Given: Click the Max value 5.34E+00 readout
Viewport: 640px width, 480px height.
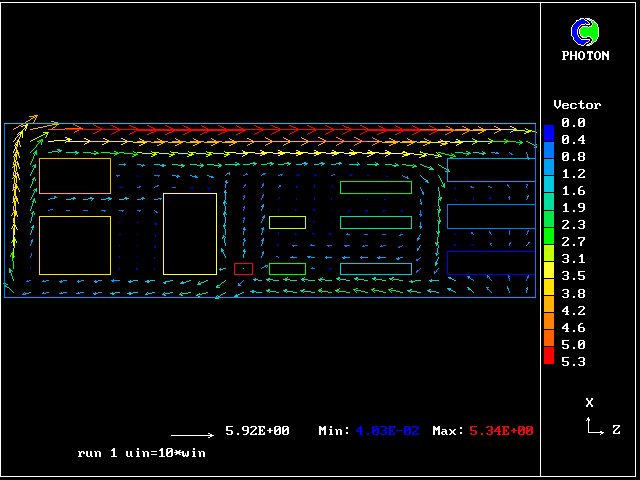Looking at the screenshot, I should (500, 431).
